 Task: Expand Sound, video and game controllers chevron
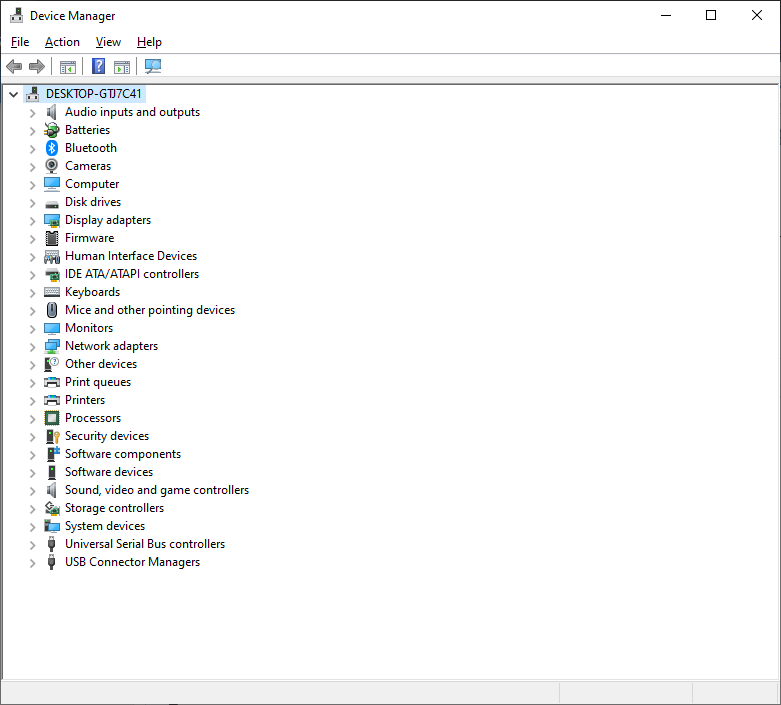tap(32, 491)
